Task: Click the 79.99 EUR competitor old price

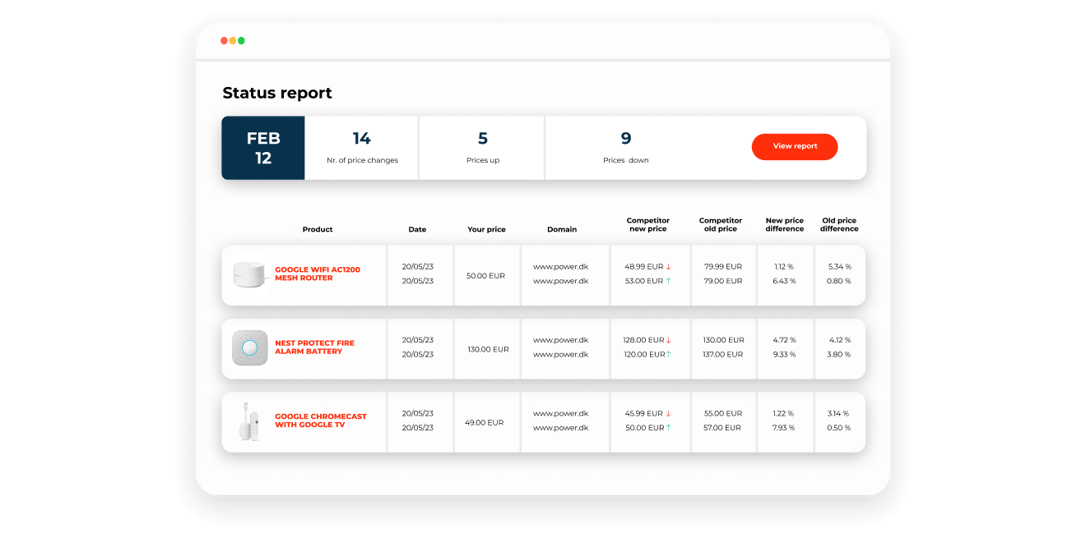Action: [x=723, y=267]
